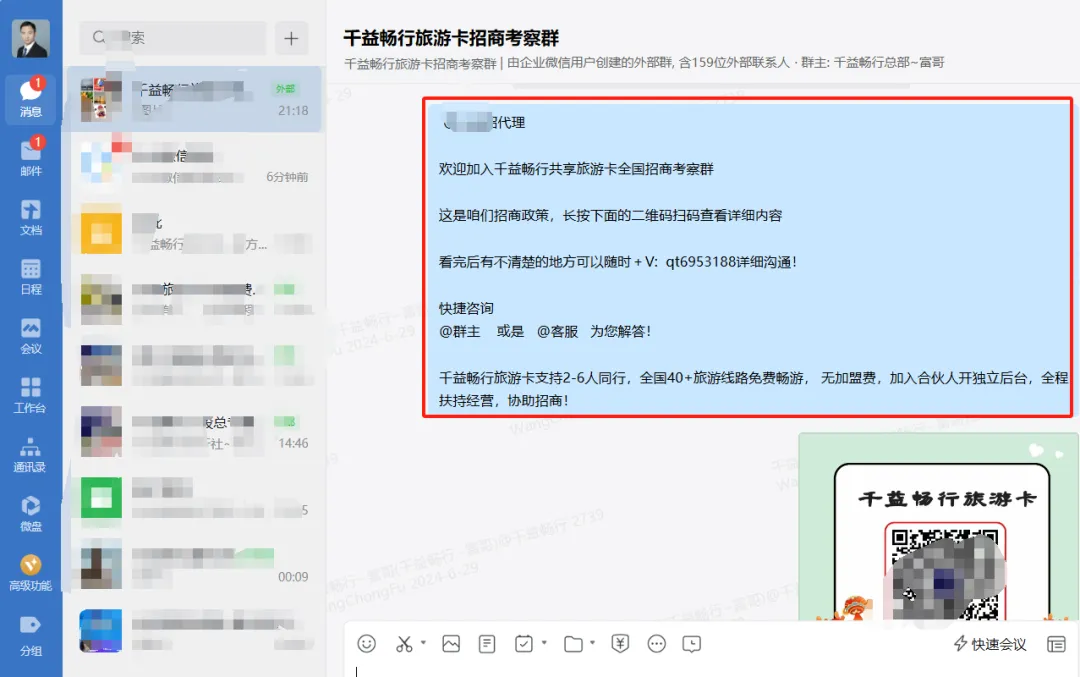Click the calendar check task icon
Viewport: 1080px width, 677px height.
523,644
